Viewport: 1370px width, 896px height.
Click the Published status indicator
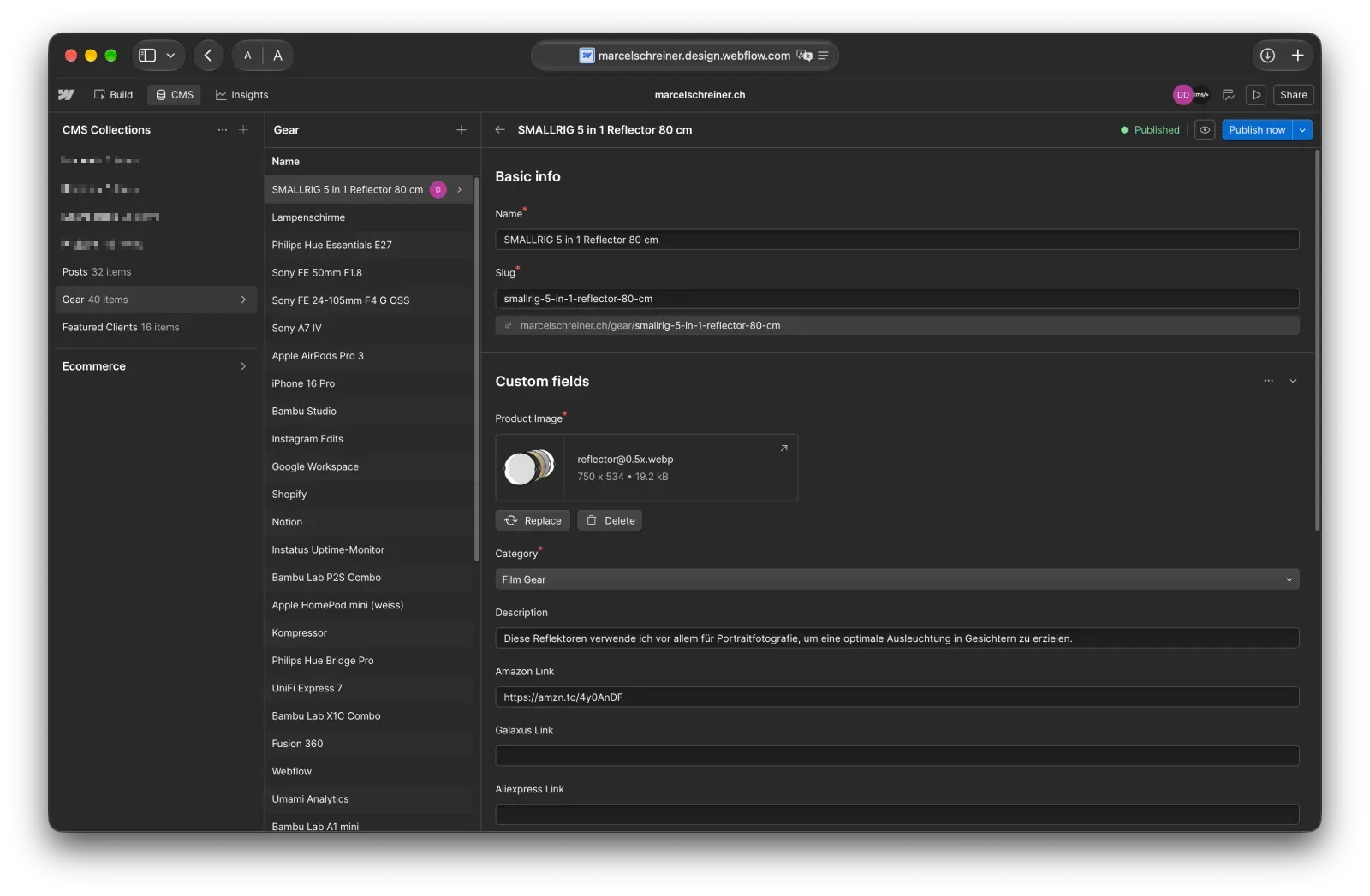point(1150,130)
